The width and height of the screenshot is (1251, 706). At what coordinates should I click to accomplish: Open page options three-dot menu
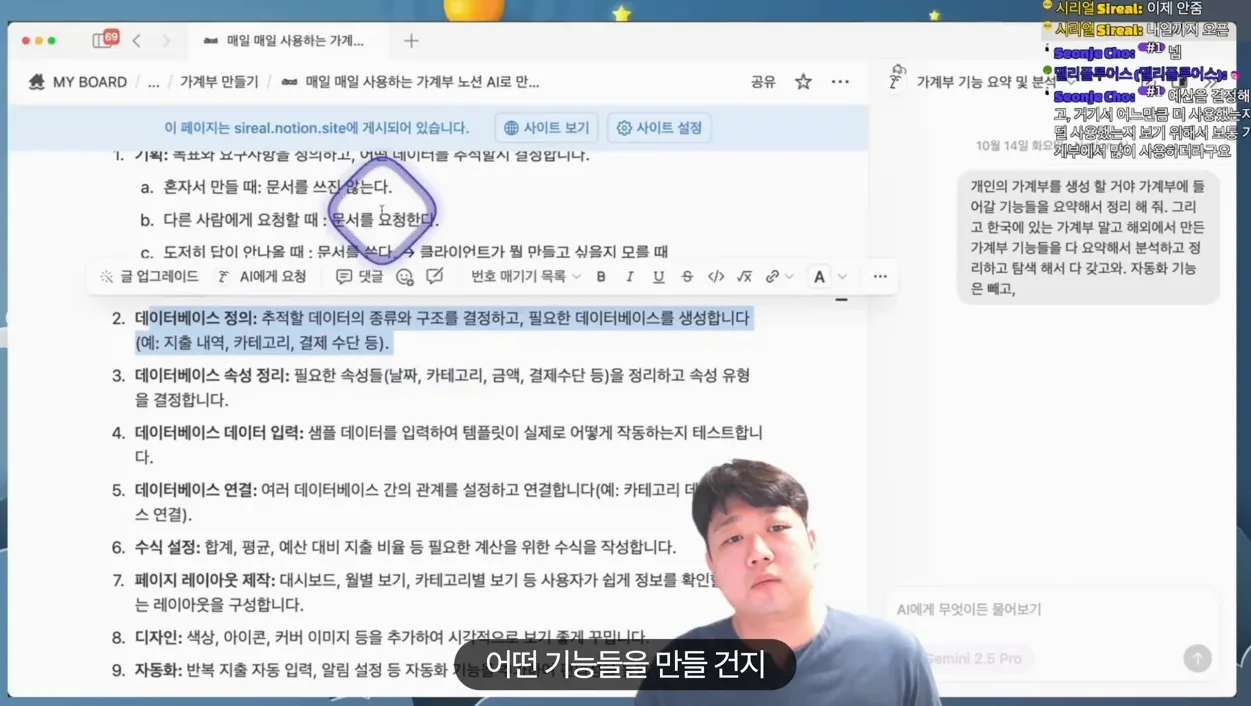[x=840, y=82]
